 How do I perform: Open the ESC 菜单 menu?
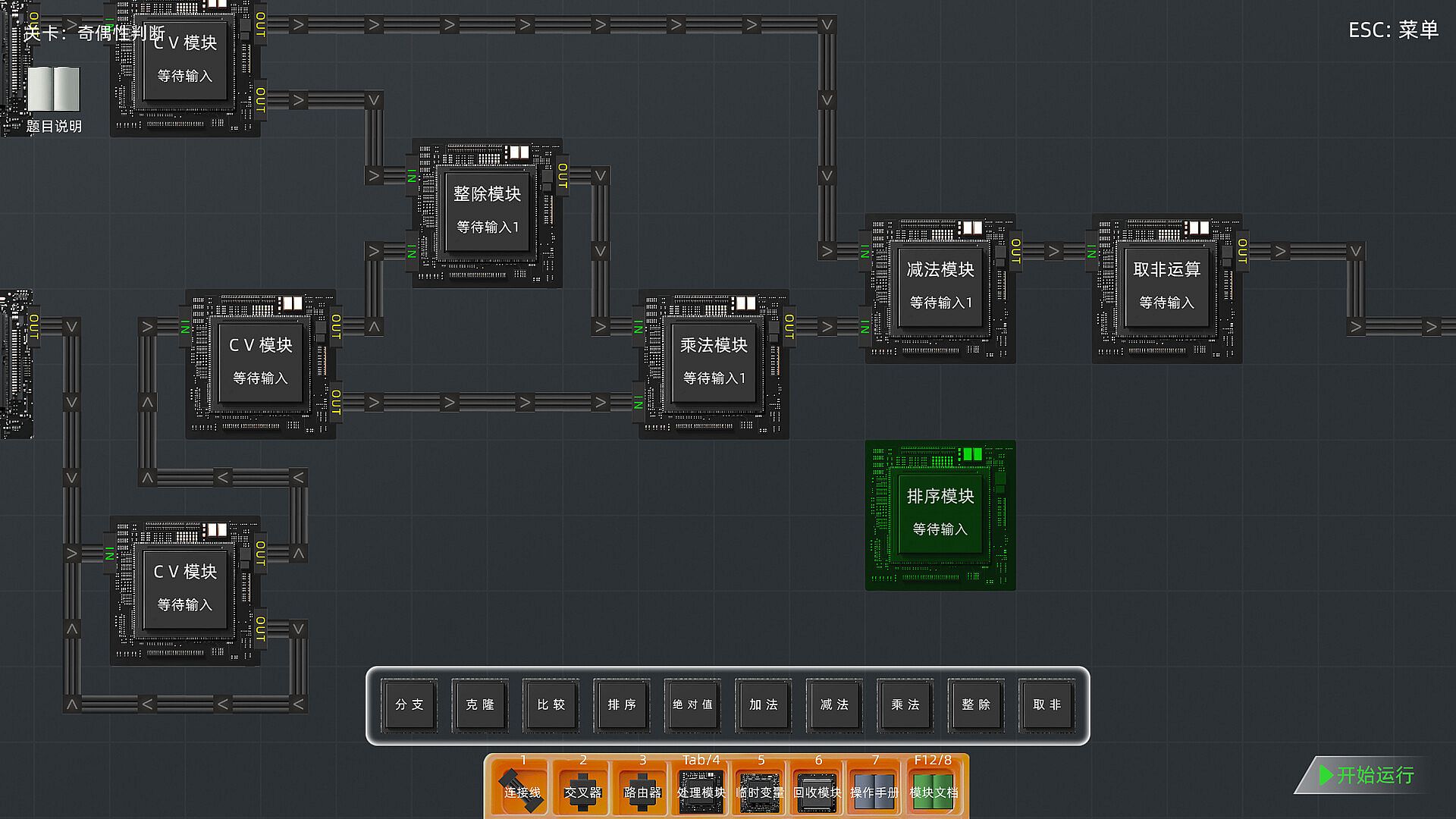(1392, 30)
